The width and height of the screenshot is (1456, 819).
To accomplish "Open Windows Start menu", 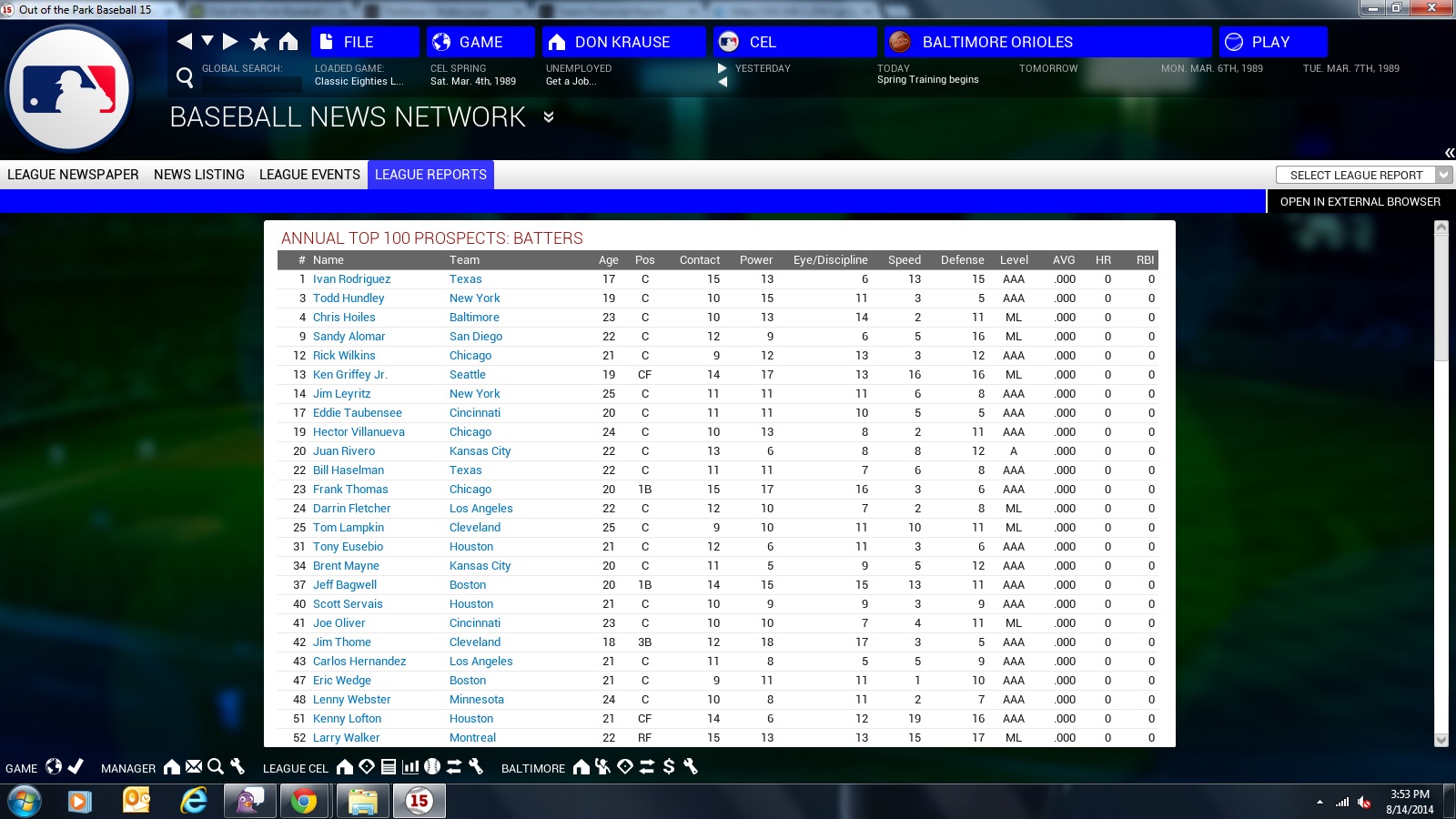I will (24, 802).
